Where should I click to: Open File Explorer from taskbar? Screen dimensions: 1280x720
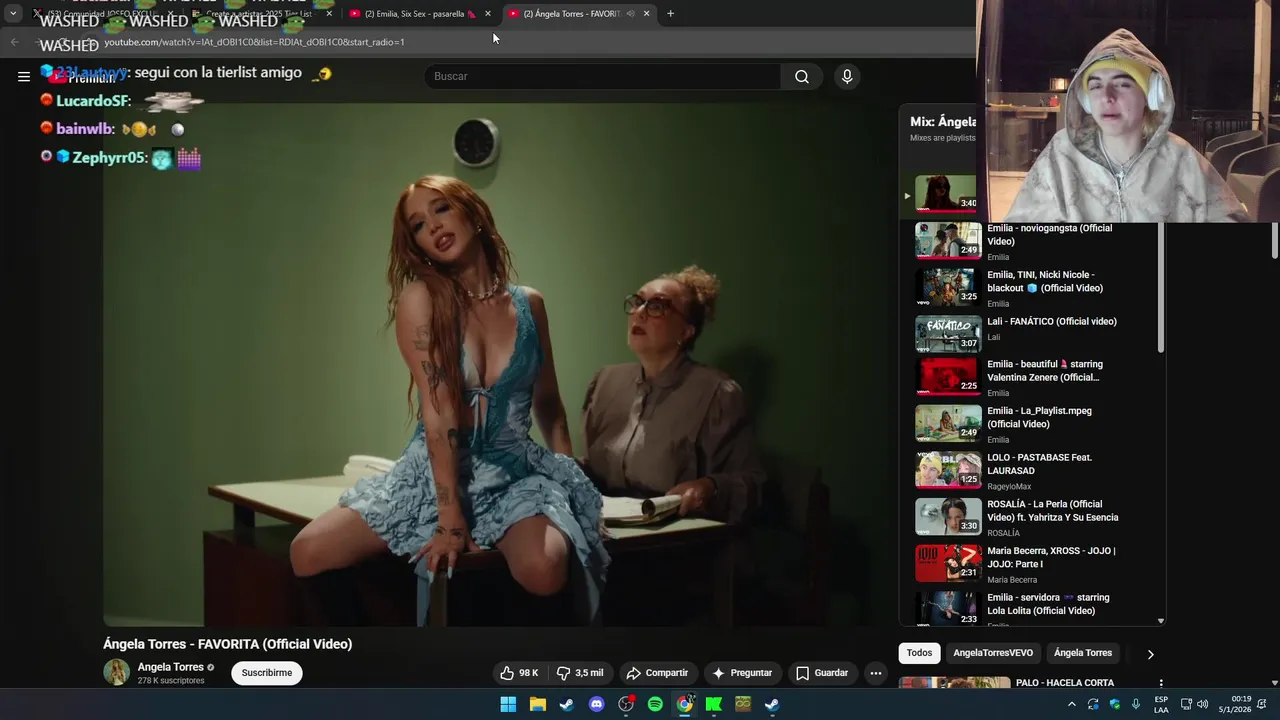(x=538, y=704)
